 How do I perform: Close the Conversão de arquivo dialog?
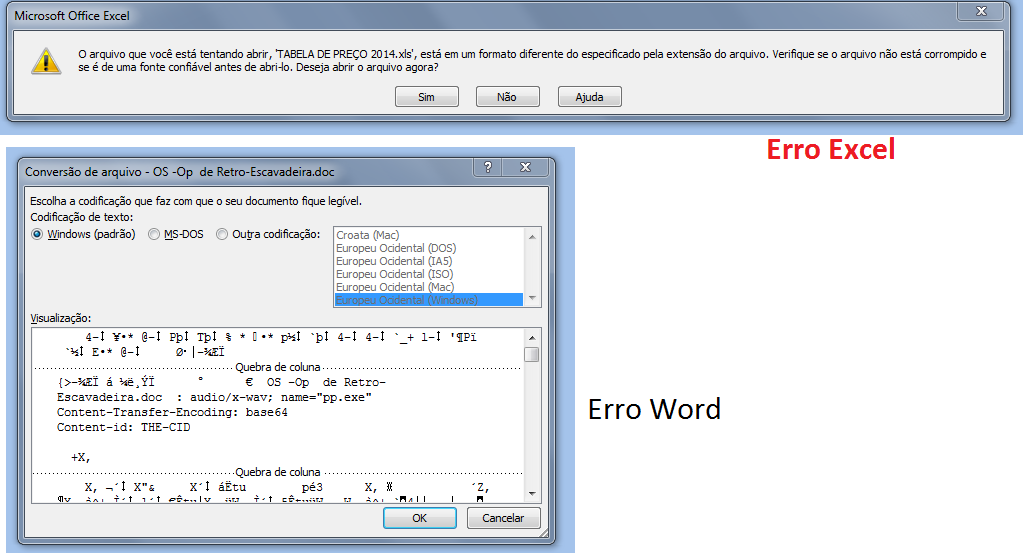click(x=526, y=168)
